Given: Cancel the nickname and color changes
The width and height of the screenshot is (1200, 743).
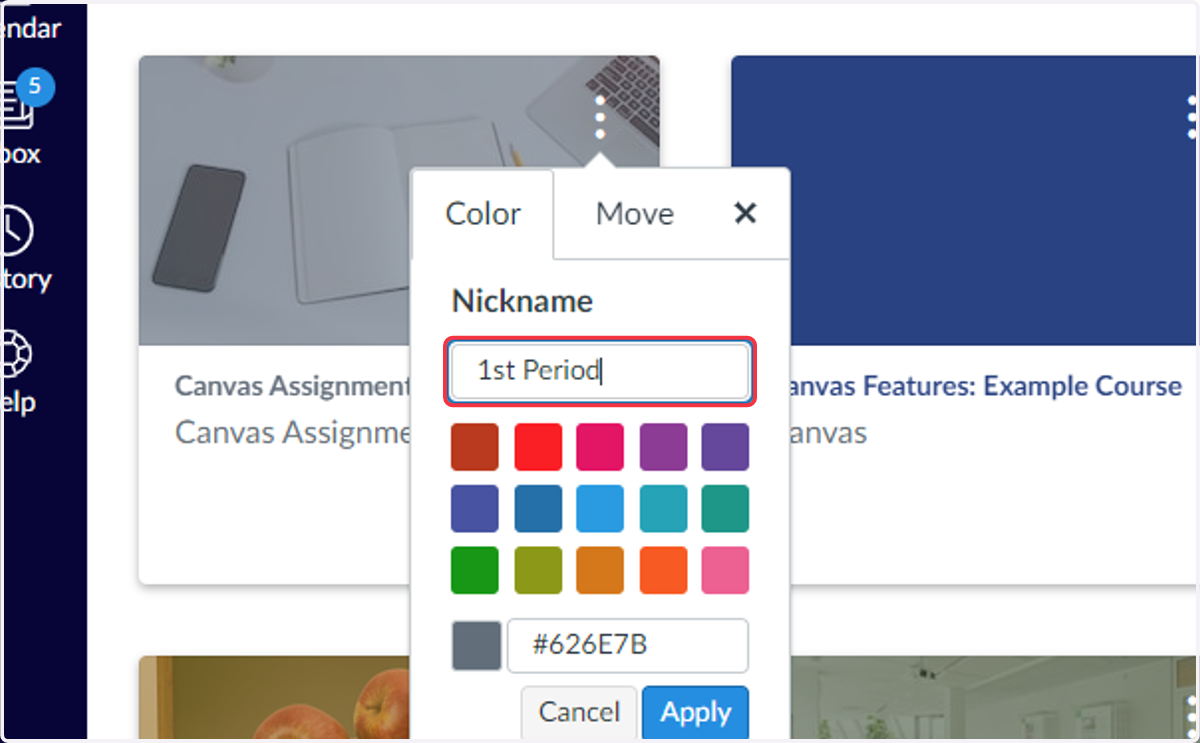Looking at the screenshot, I should point(579,712).
